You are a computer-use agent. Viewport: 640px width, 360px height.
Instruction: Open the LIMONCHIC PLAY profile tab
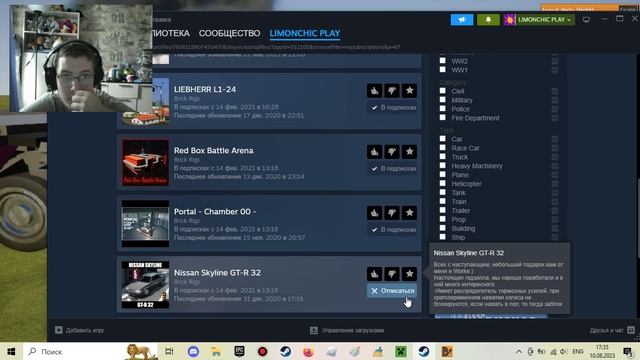click(305, 33)
